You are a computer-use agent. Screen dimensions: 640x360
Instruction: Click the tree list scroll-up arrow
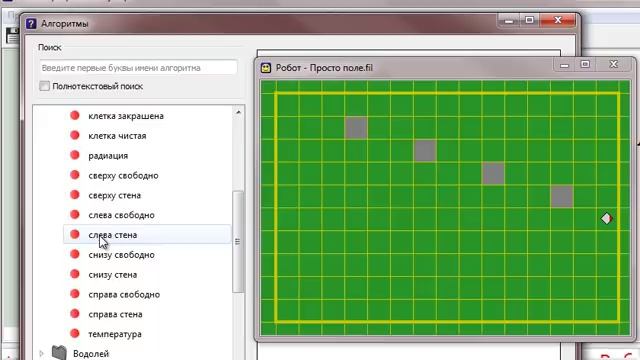tap(238, 112)
